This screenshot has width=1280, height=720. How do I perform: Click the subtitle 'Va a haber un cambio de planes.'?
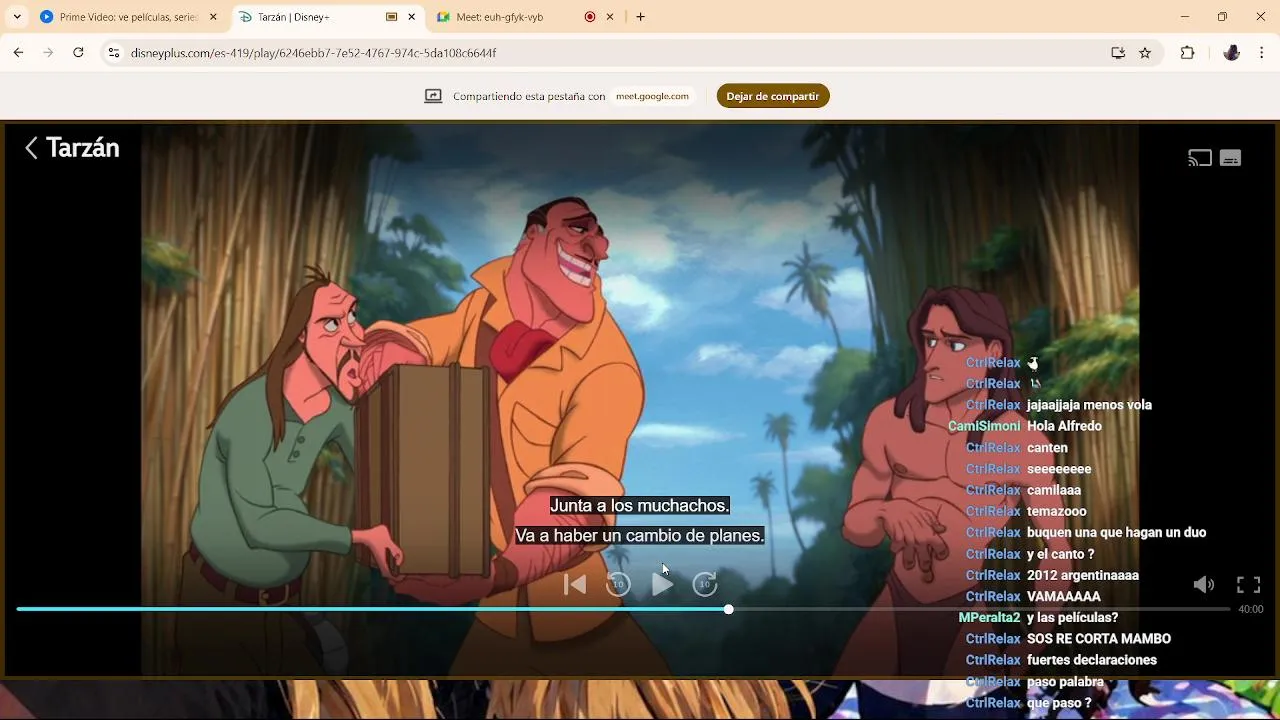click(x=640, y=536)
